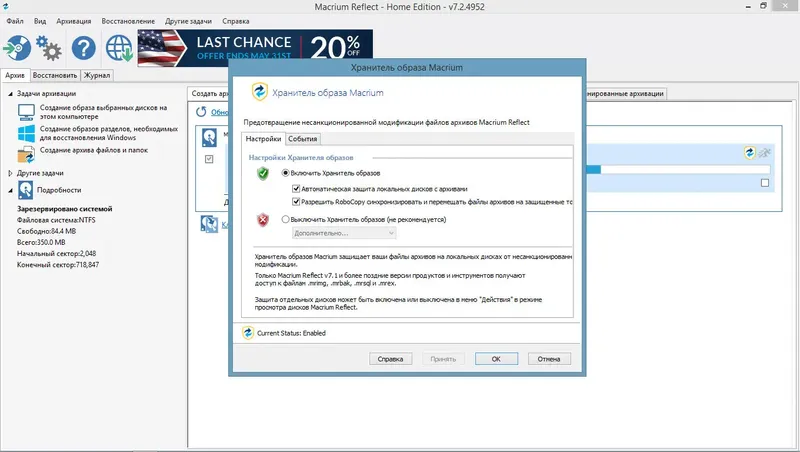The height and width of the screenshot is (452, 800).
Task: Switch to the События tab in dialog
Action: tap(303, 139)
